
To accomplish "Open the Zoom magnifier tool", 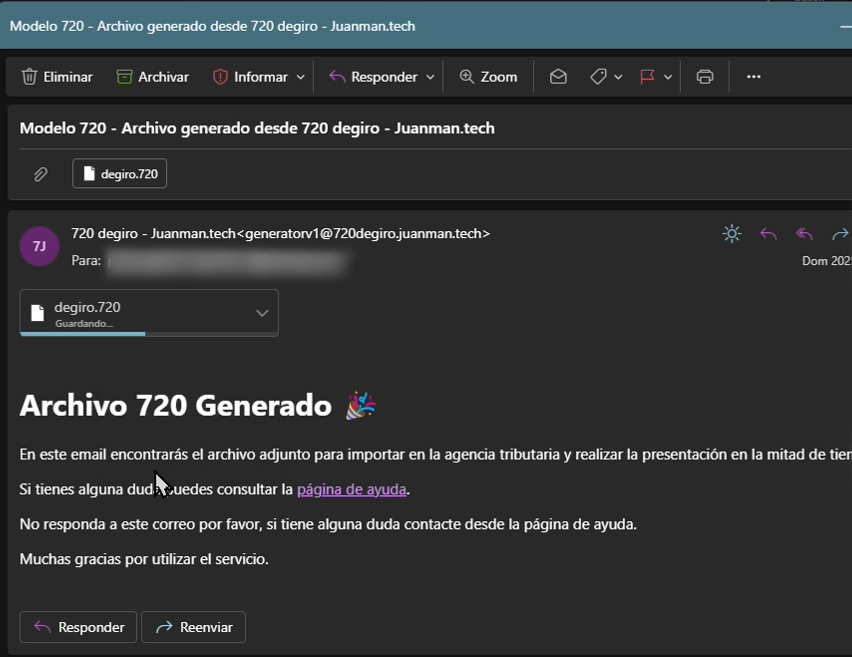I will pos(488,77).
